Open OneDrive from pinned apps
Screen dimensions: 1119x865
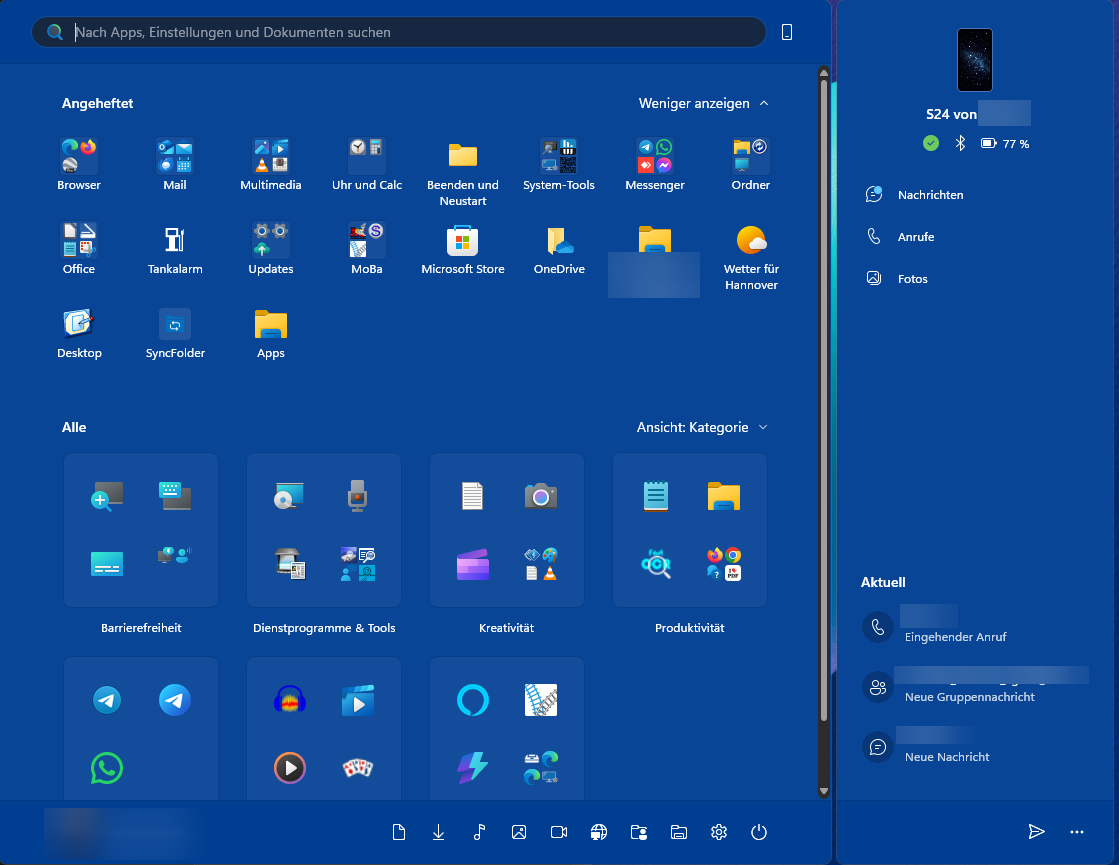tap(559, 248)
